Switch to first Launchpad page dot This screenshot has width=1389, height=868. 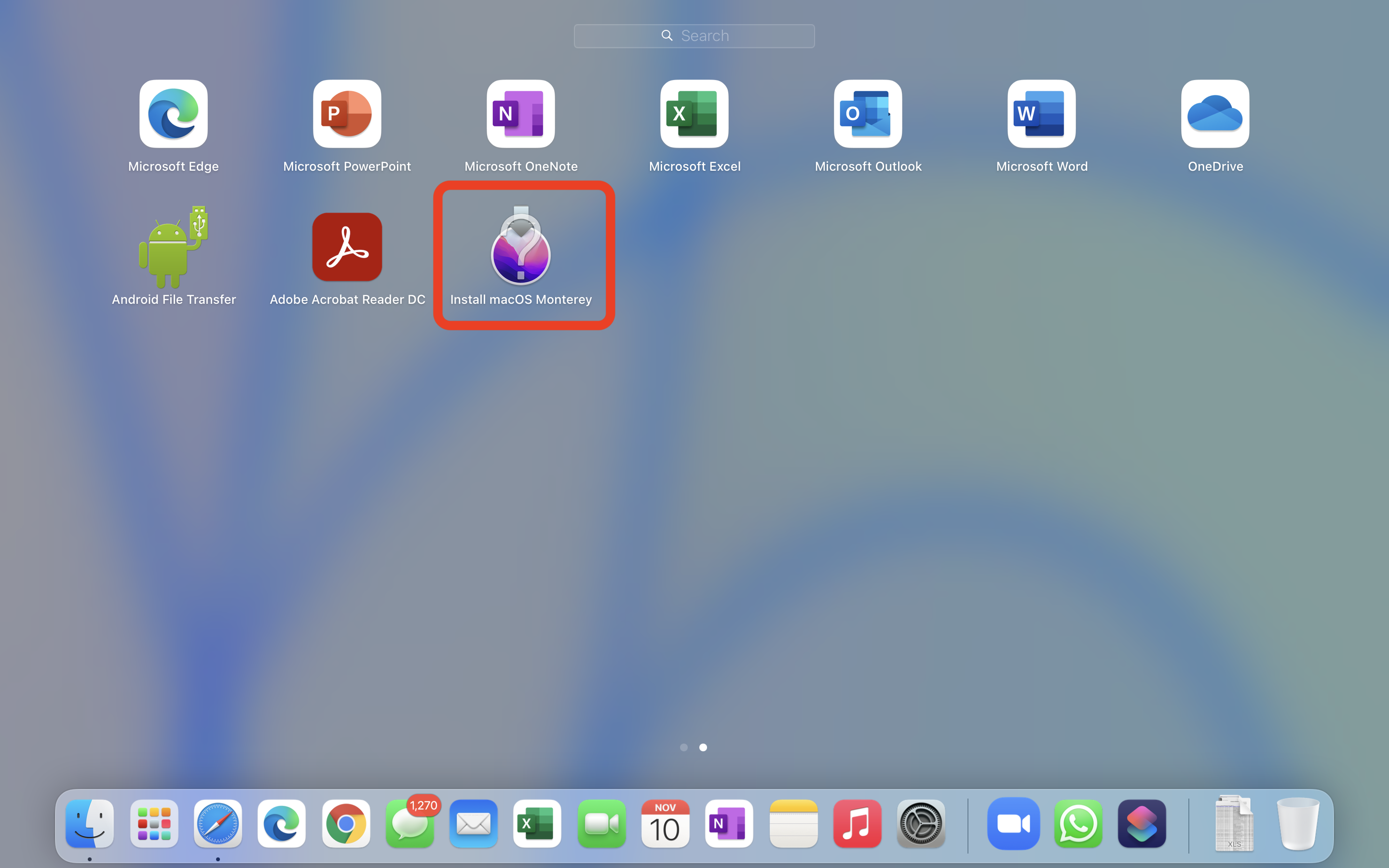point(683,747)
